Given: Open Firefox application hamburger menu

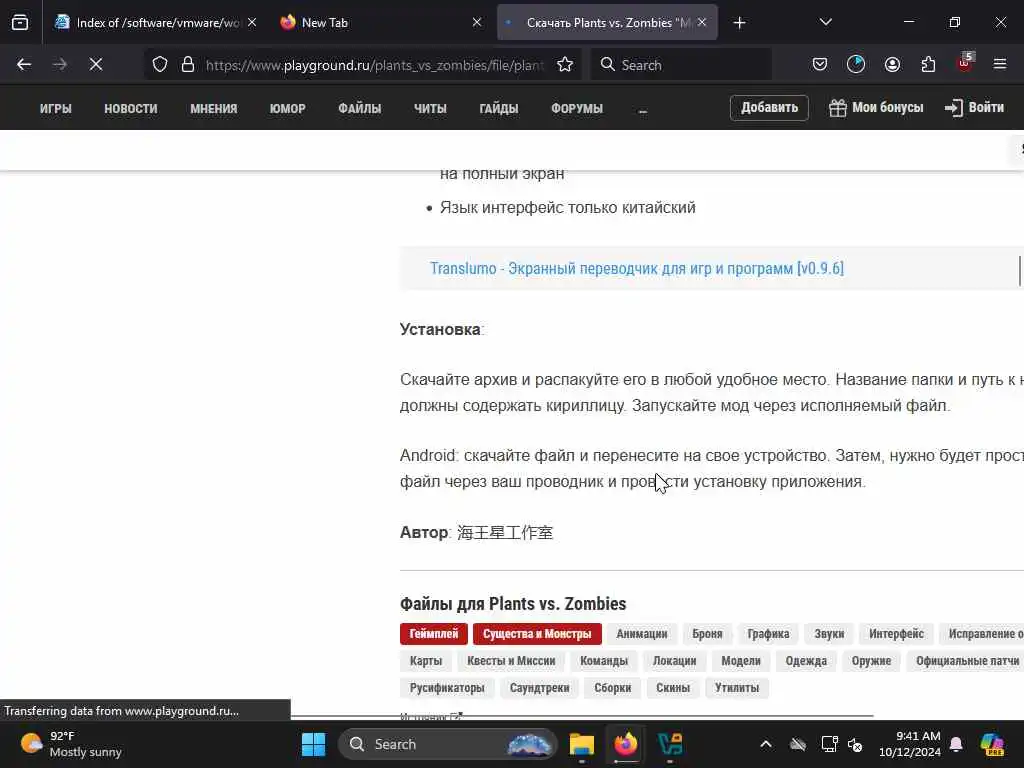Looking at the screenshot, I should click(1000, 64).
